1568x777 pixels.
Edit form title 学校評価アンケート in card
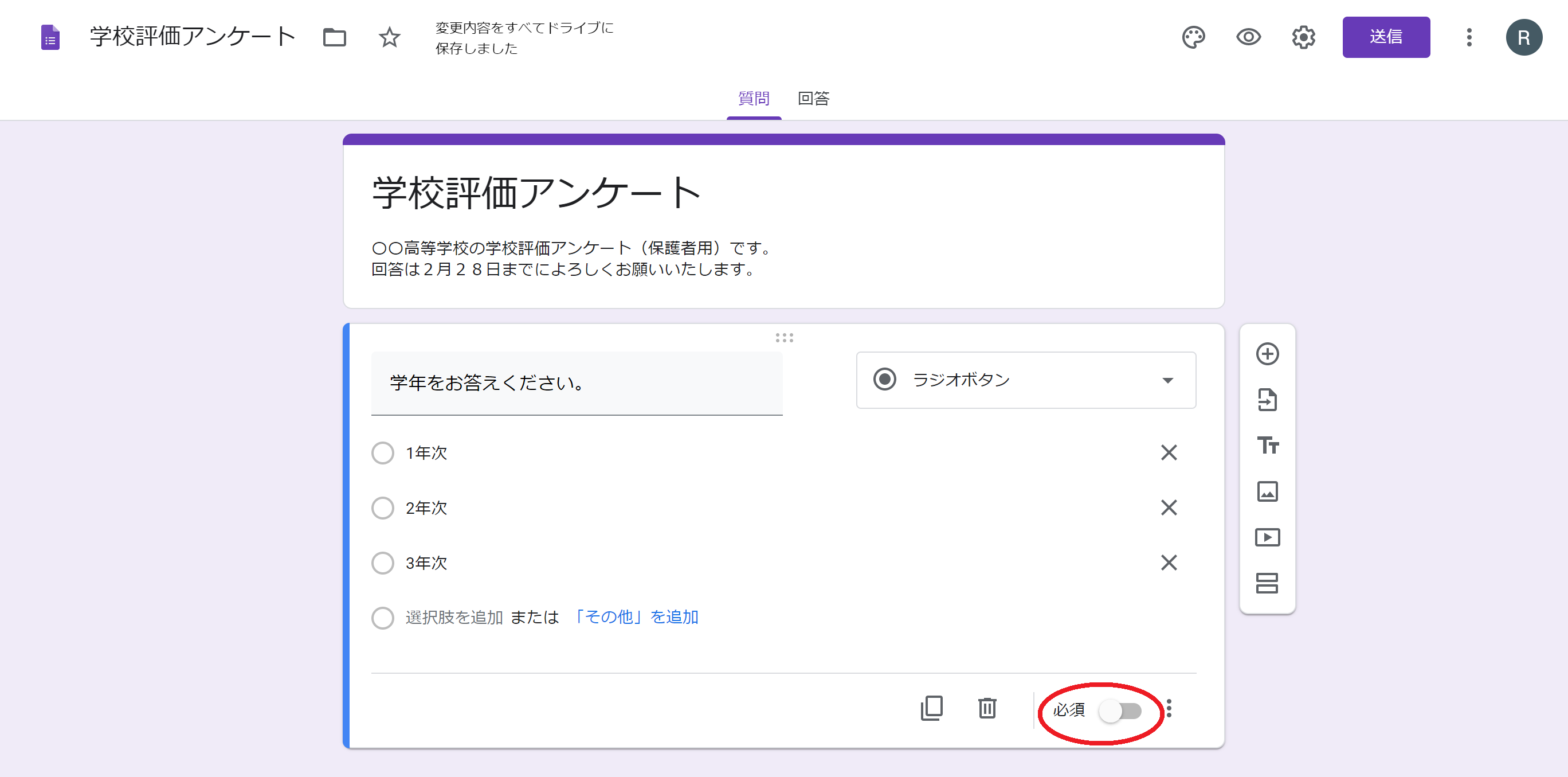pyautogui.click(x=536, y=193)
